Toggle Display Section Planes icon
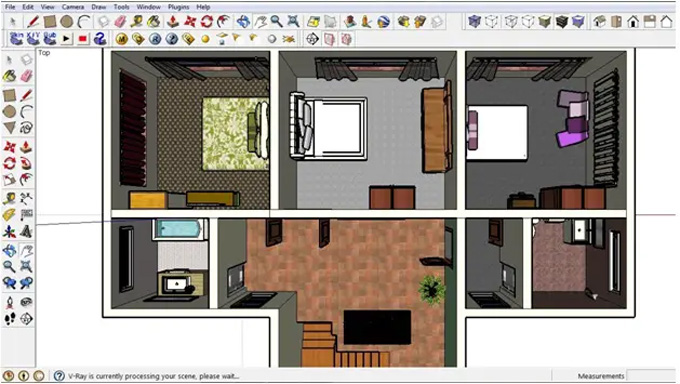680x384 pixels. pyautogui.click(x=329, y=39)
